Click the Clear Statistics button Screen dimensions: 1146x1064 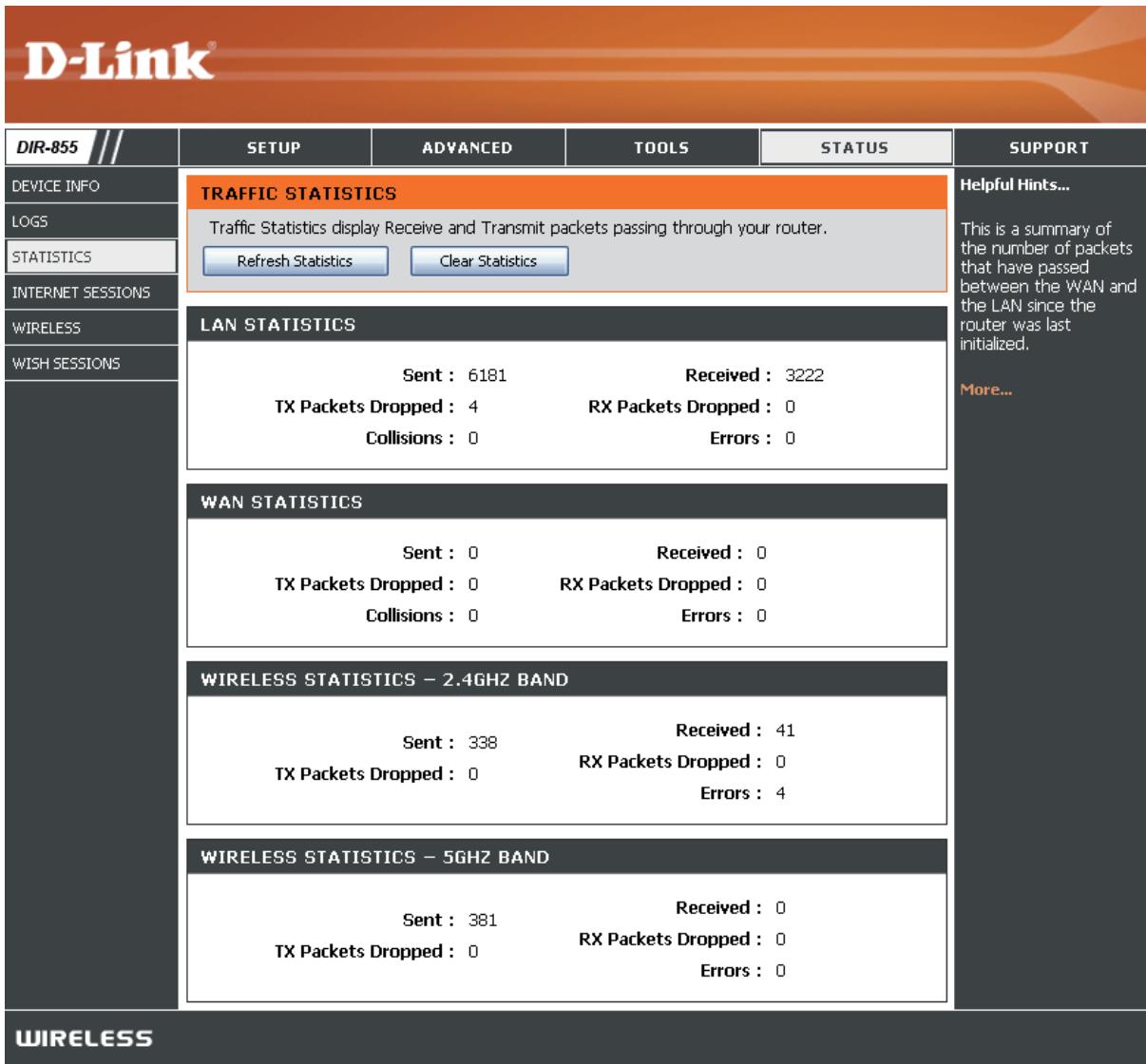click(488, 261)
